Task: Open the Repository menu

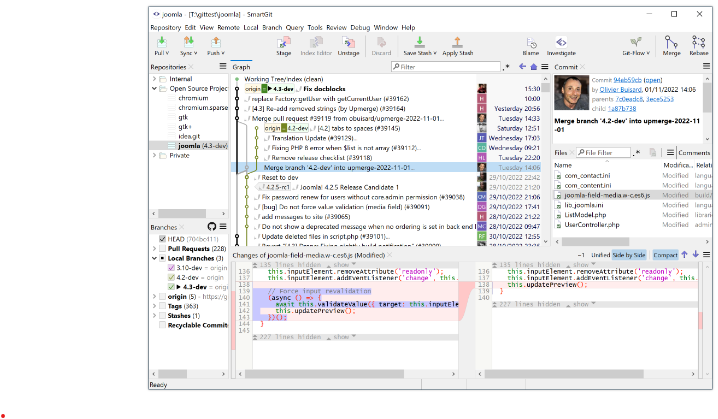Action: pos(165,27)
